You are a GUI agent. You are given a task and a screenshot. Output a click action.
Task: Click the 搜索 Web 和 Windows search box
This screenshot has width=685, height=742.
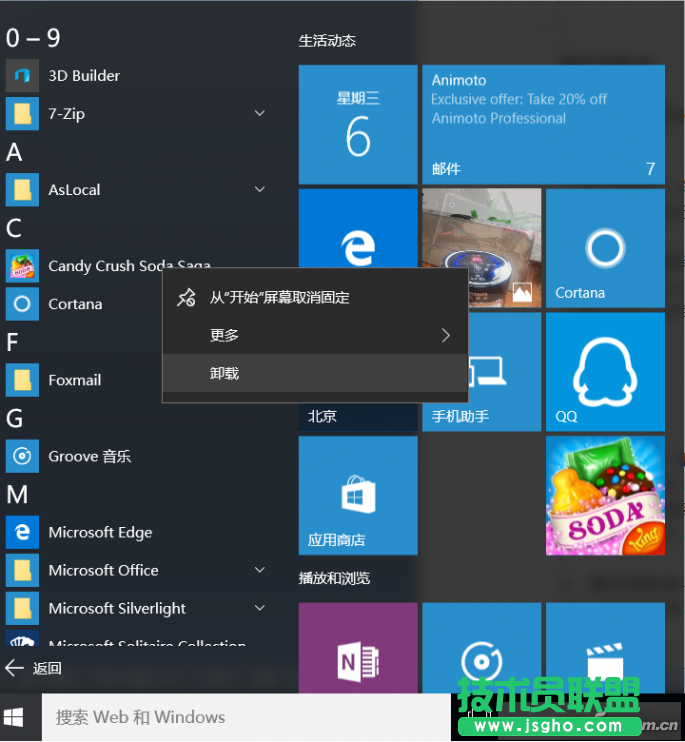[240, 717]
